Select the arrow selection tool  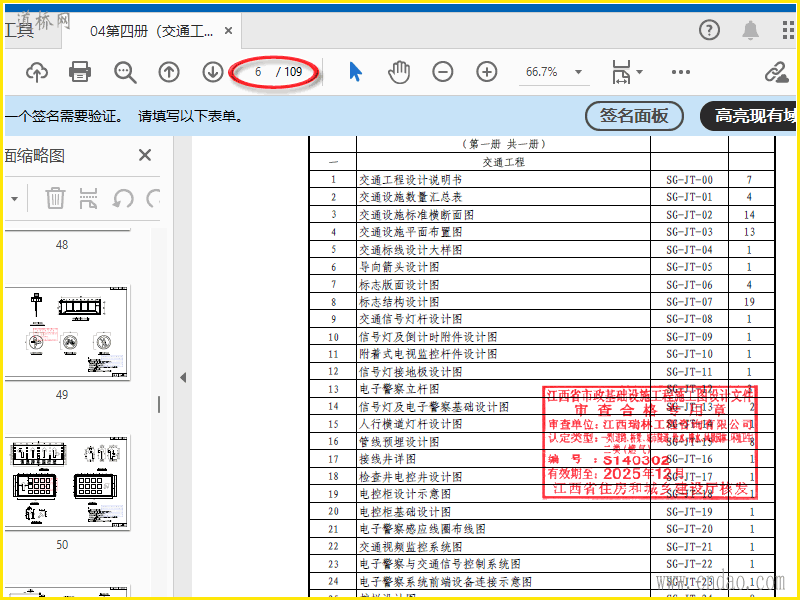tap(356, 72)
